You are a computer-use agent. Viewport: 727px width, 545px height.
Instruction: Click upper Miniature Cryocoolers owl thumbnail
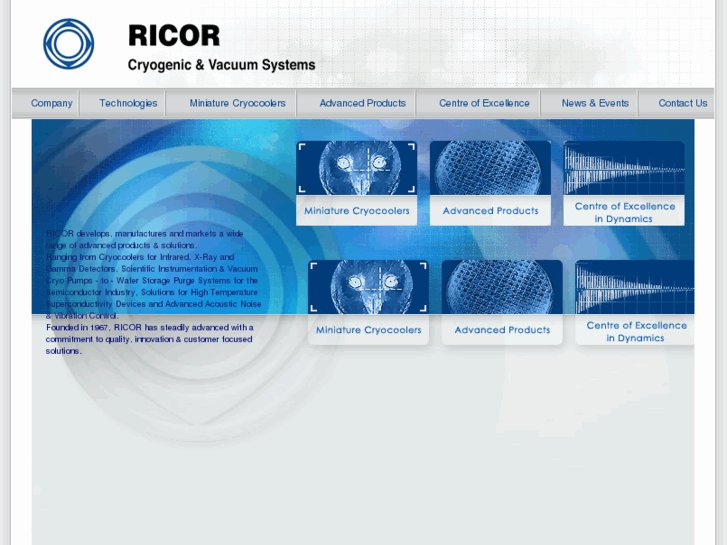click(x=357, y=168)
